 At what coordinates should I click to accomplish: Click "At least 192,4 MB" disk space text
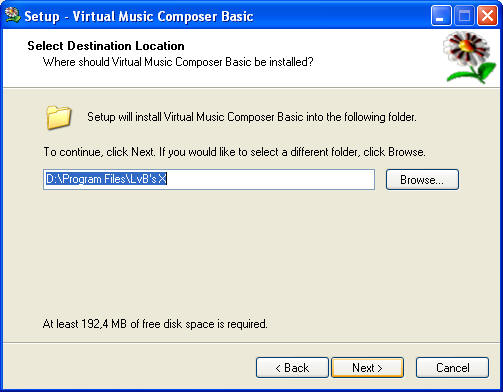coord(155,324)
